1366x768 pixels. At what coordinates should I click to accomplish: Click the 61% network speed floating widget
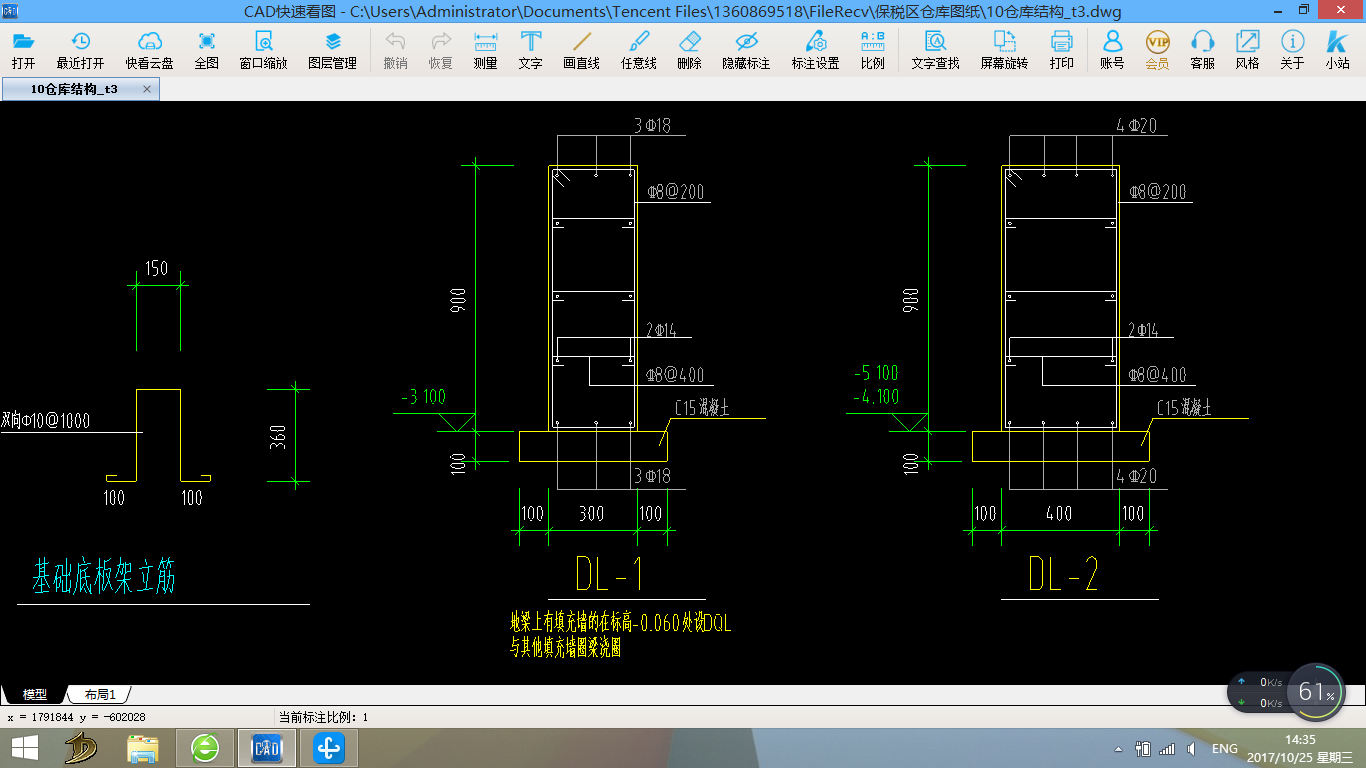point(1288,691)
